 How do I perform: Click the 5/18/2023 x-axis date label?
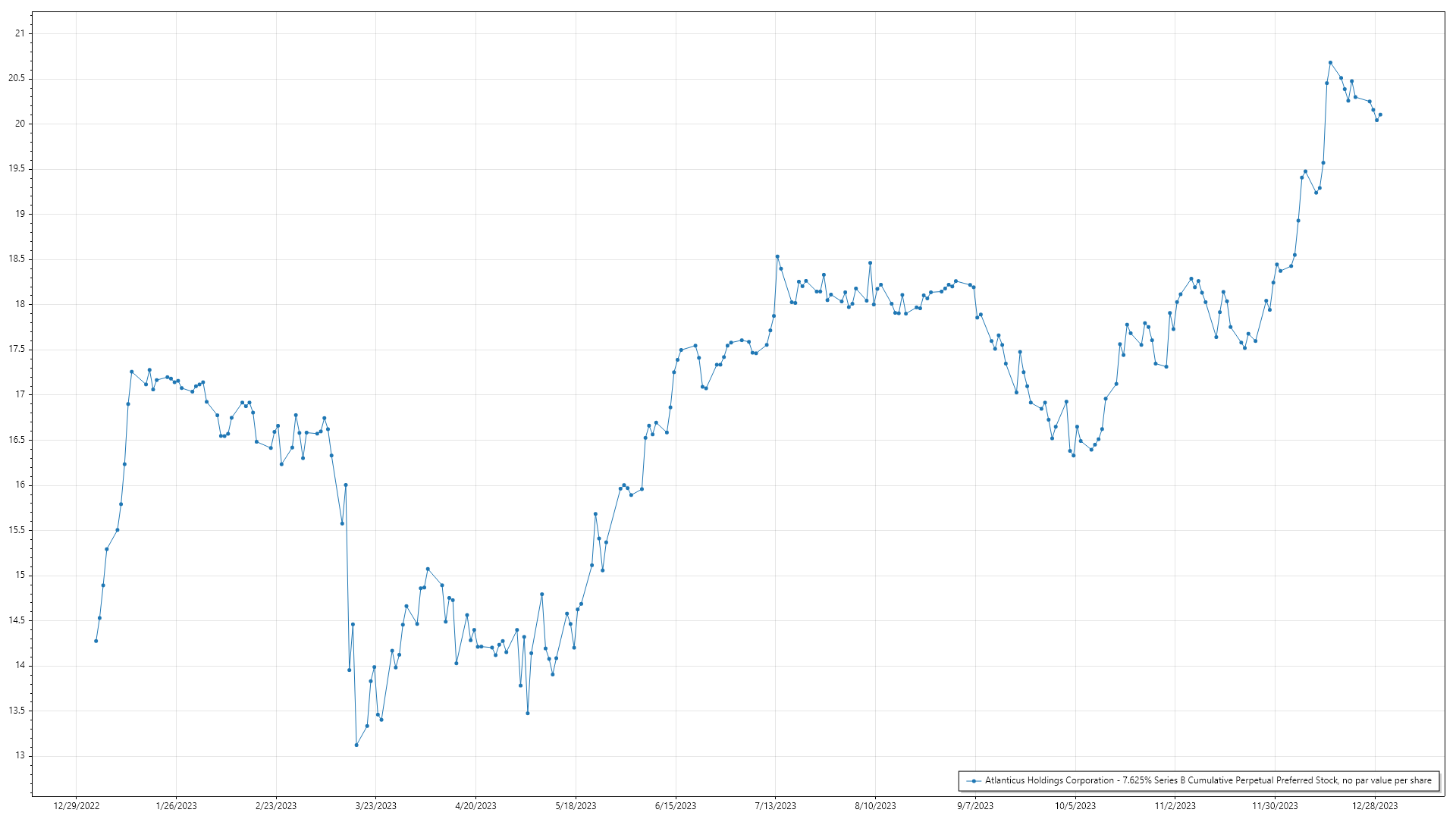click(576, 806)
